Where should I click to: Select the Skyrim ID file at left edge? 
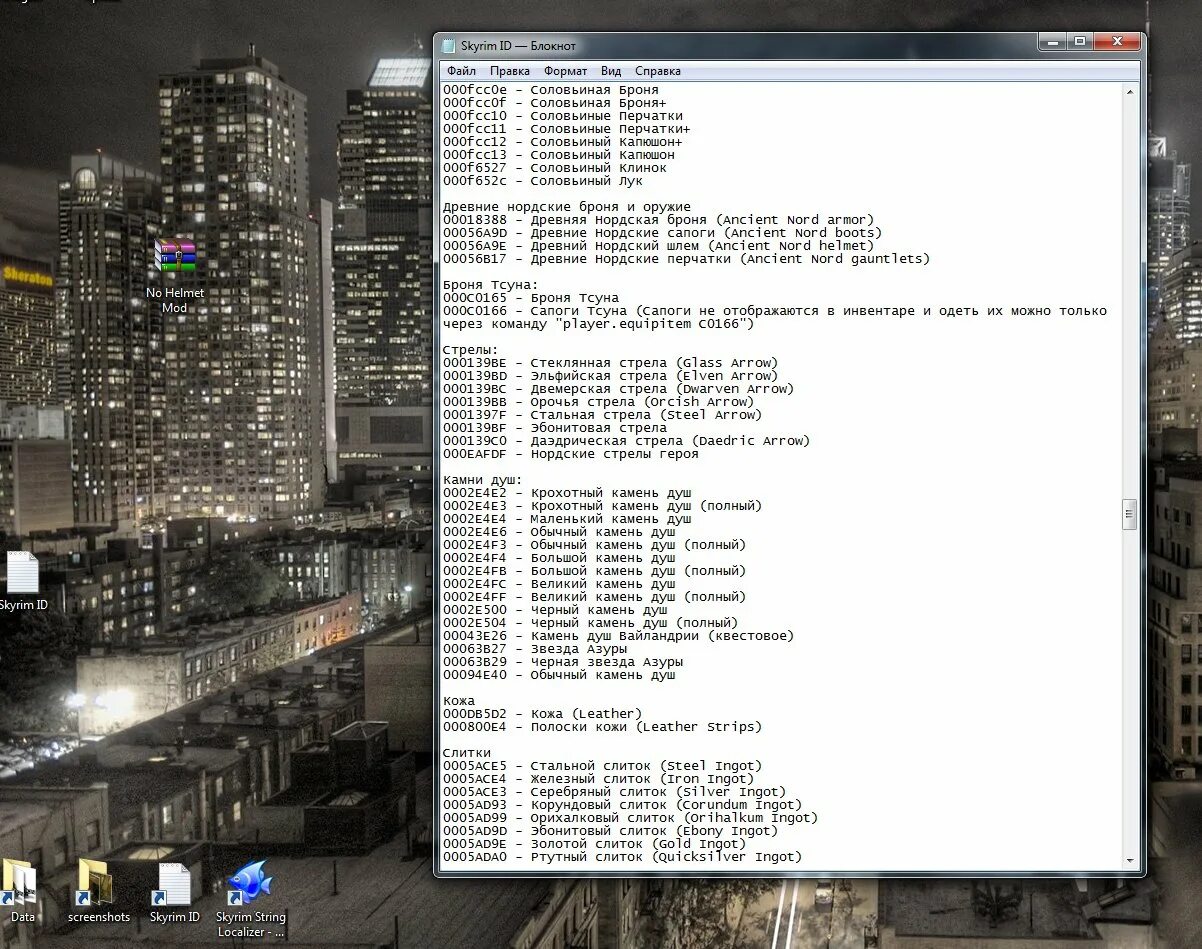(22, 572)
